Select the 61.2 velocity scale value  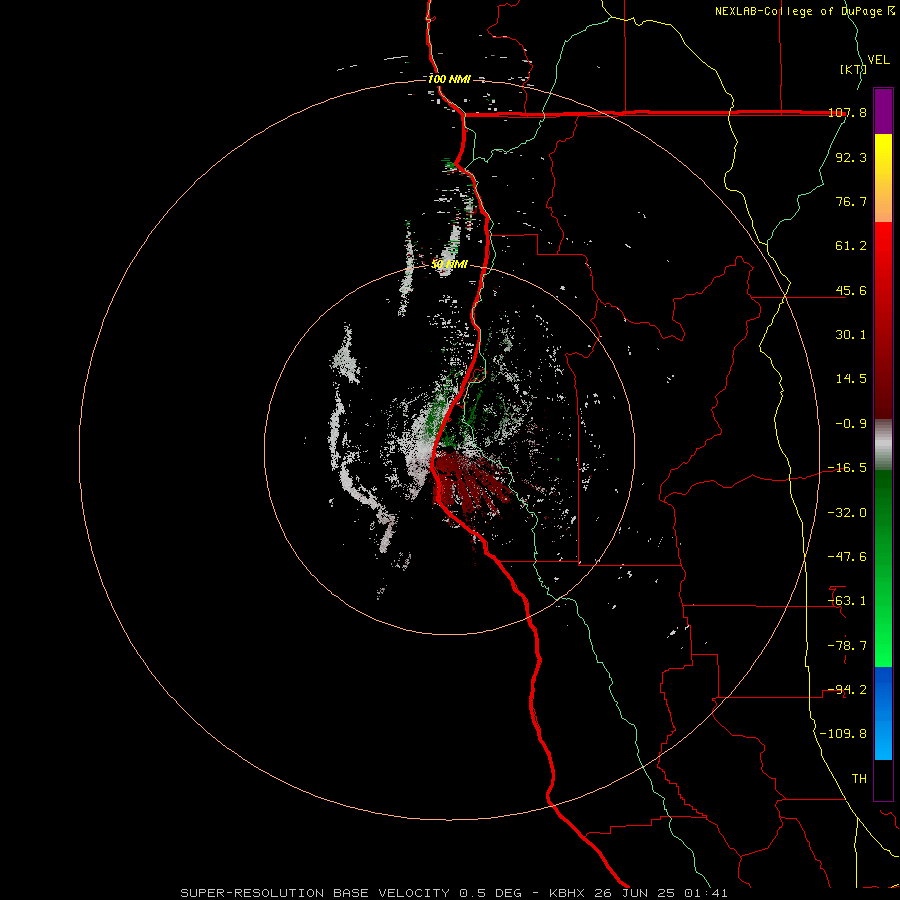851,246
